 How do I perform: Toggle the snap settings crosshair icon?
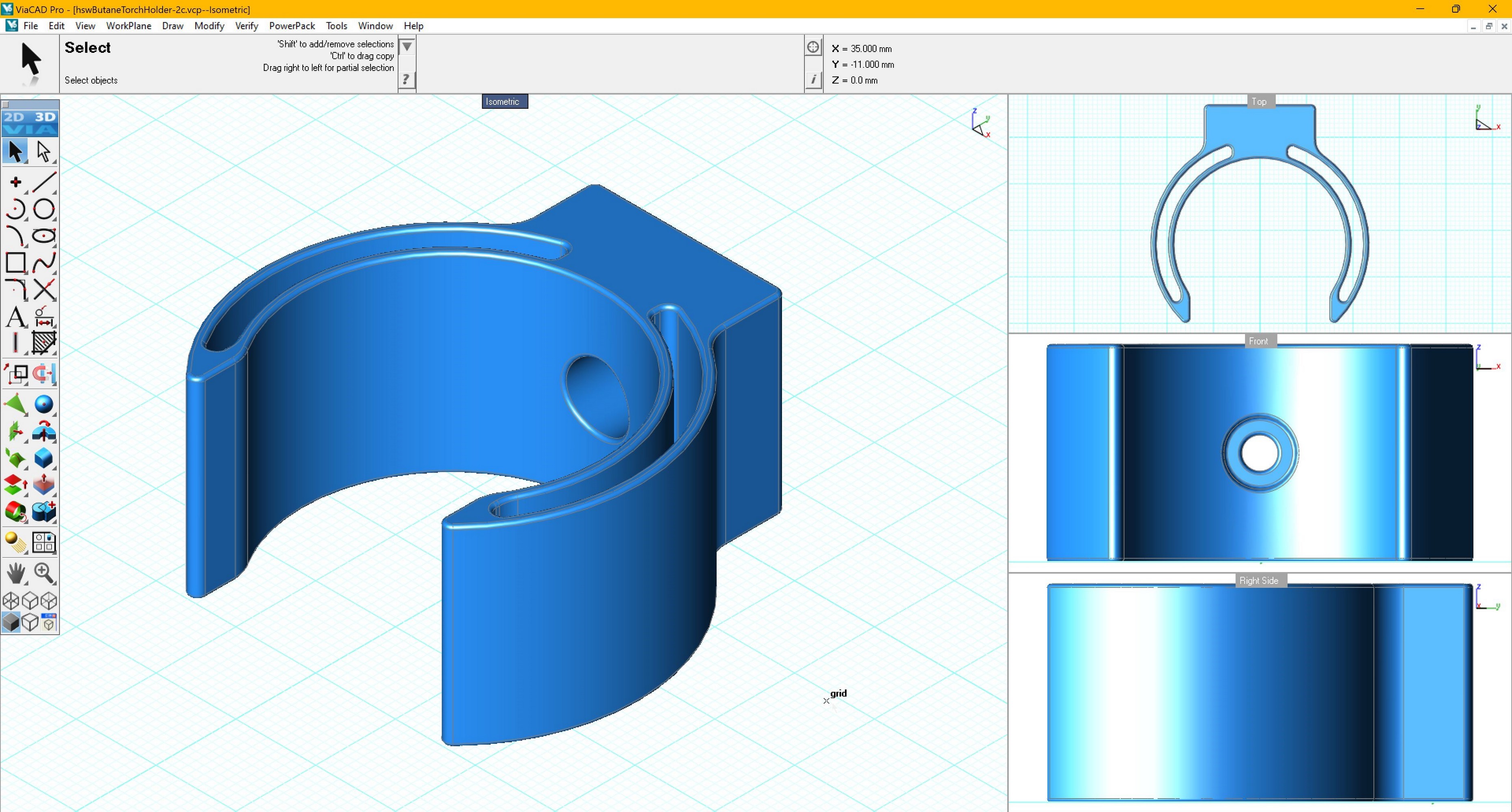point(813,48)
